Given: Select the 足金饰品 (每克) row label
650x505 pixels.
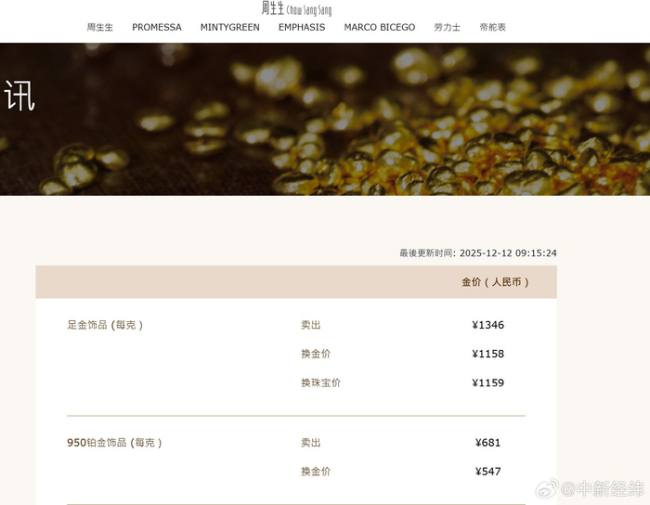Looking at the screenshot, I should 105,325.
